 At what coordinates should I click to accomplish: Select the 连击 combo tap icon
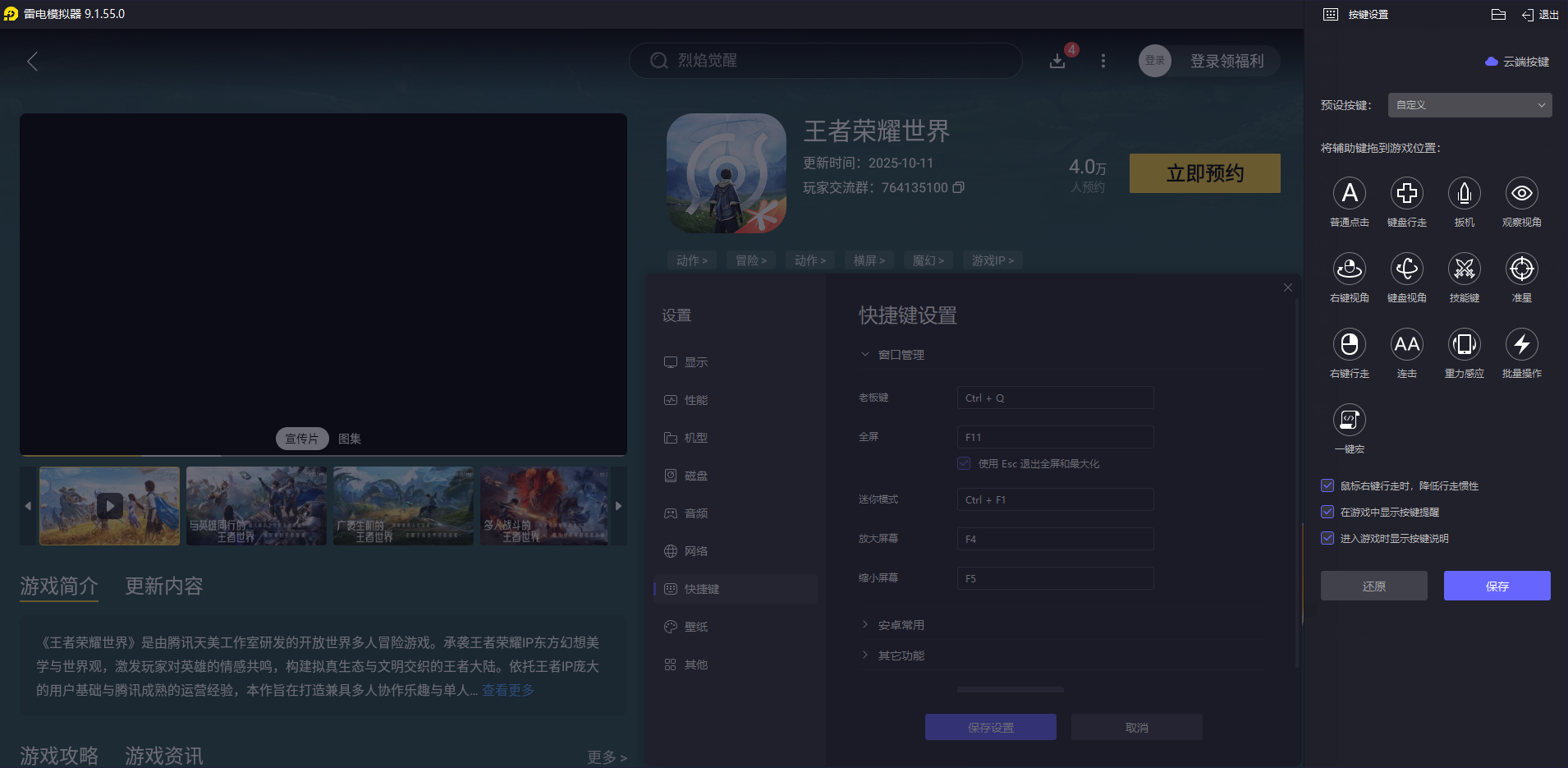tap(1406, 345)
